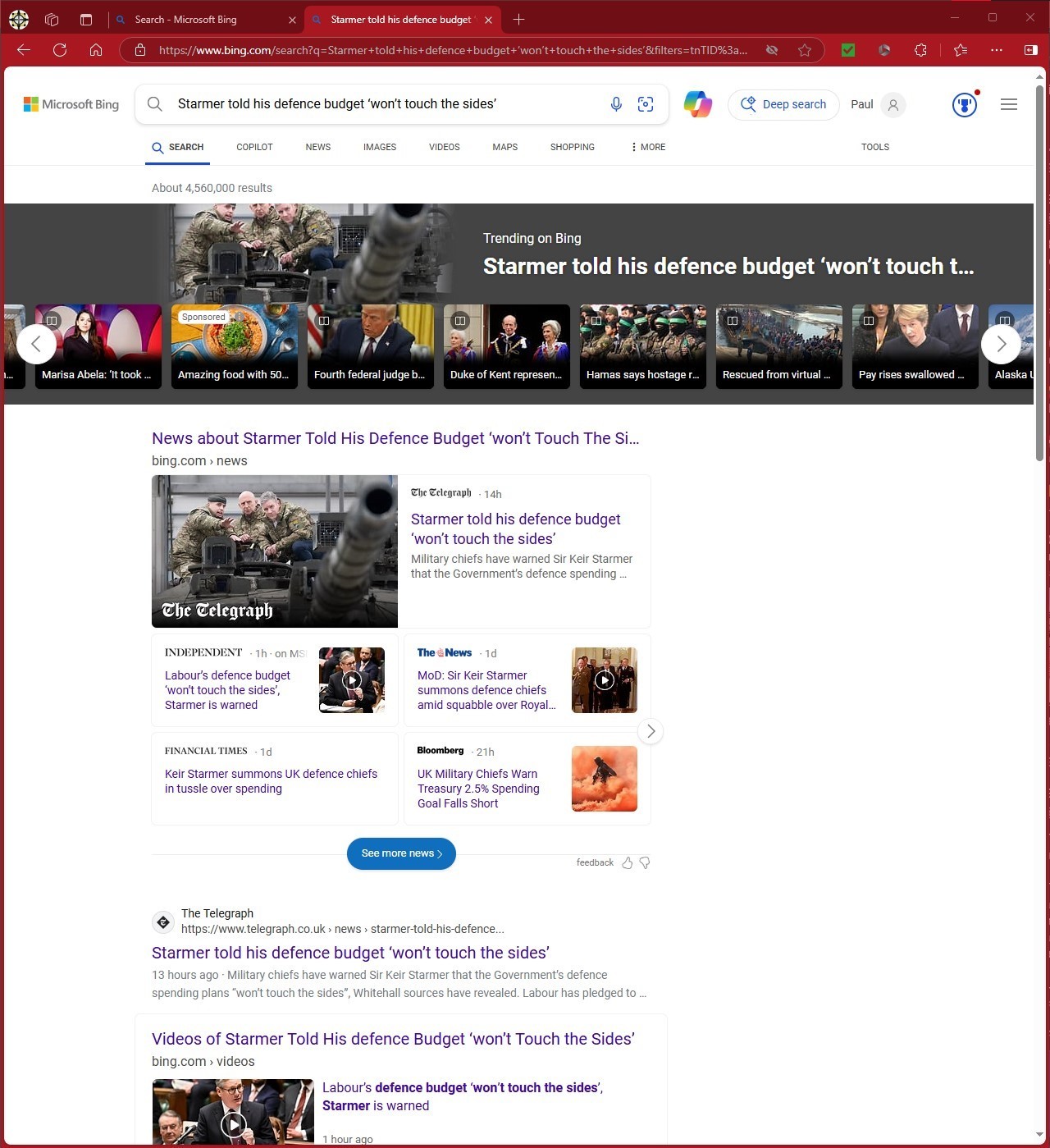Open the browser Workspaces icon

click(x=52, y=19)
